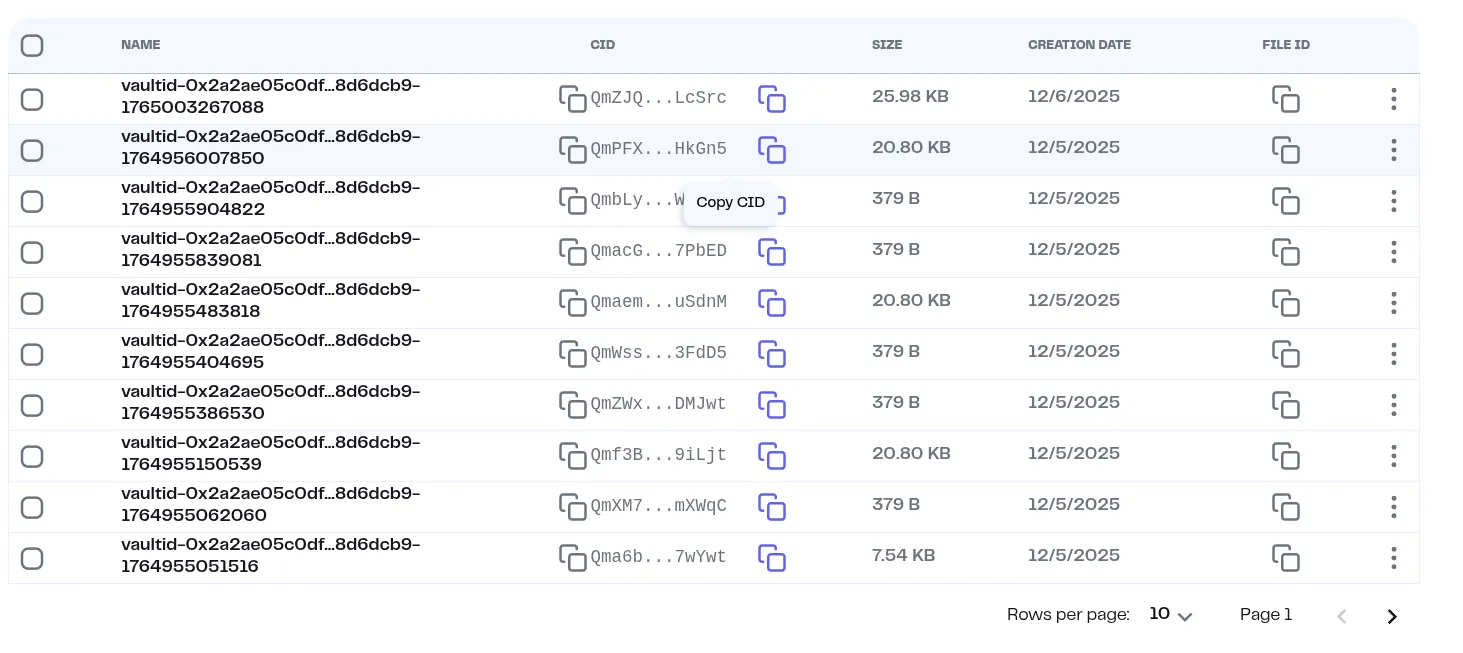1463x653 pixels.
Task: Copy the CID QmacG...7PbED using blue icon
Action: pos(771,251)
